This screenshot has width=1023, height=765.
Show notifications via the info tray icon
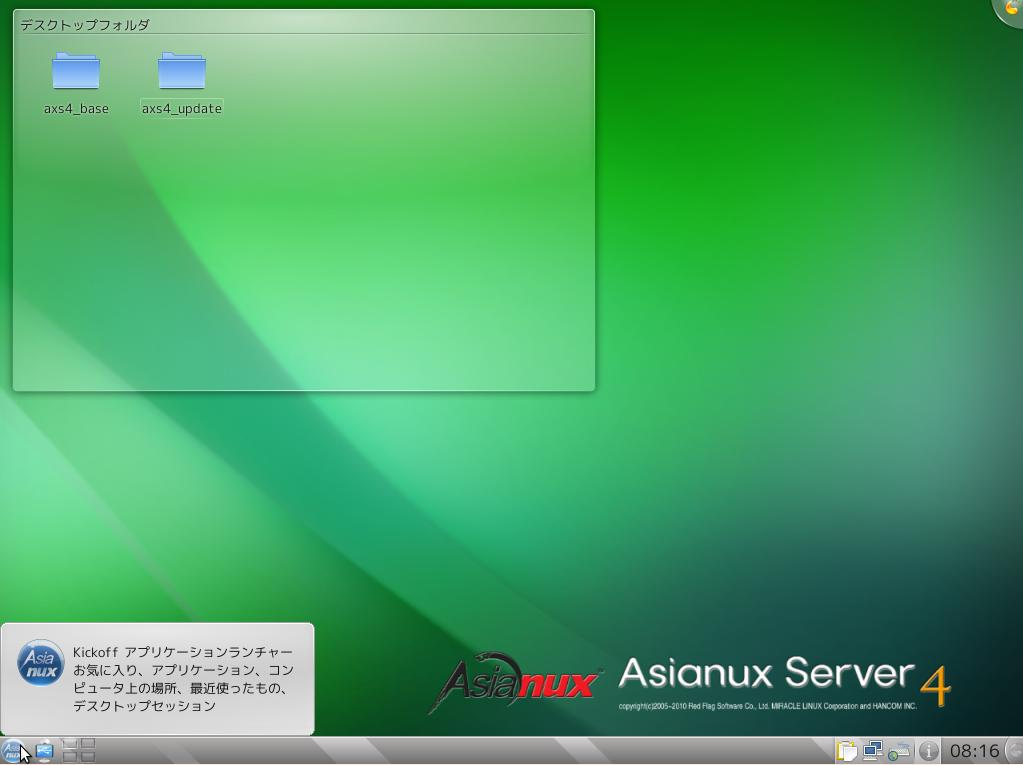point(928,751)
